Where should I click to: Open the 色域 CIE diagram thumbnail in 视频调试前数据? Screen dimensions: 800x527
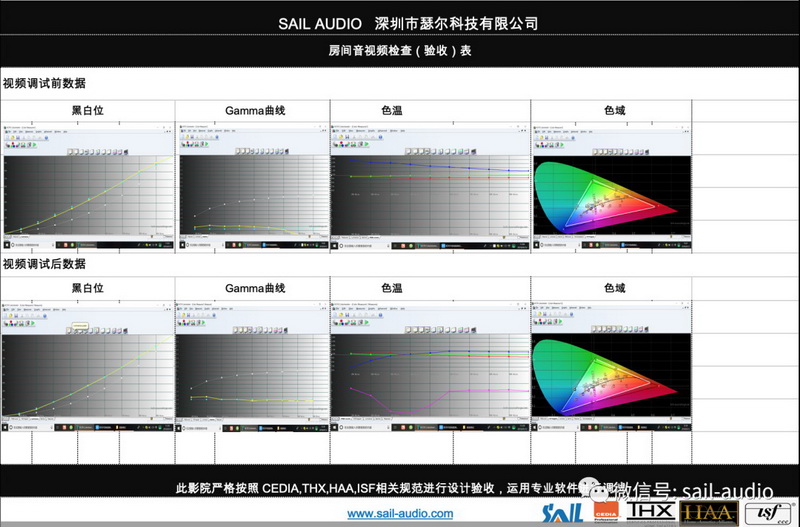(x=612, y=186)
